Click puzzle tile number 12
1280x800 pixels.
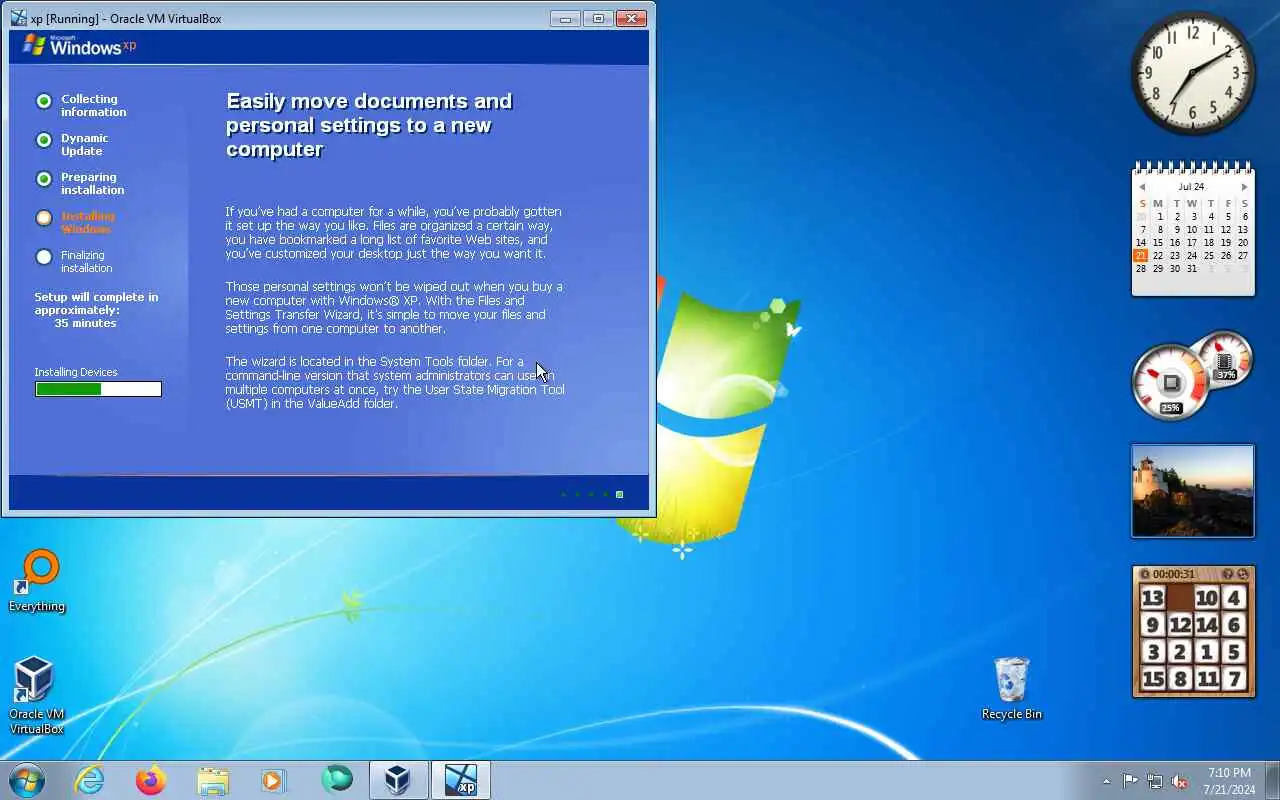1180,625
